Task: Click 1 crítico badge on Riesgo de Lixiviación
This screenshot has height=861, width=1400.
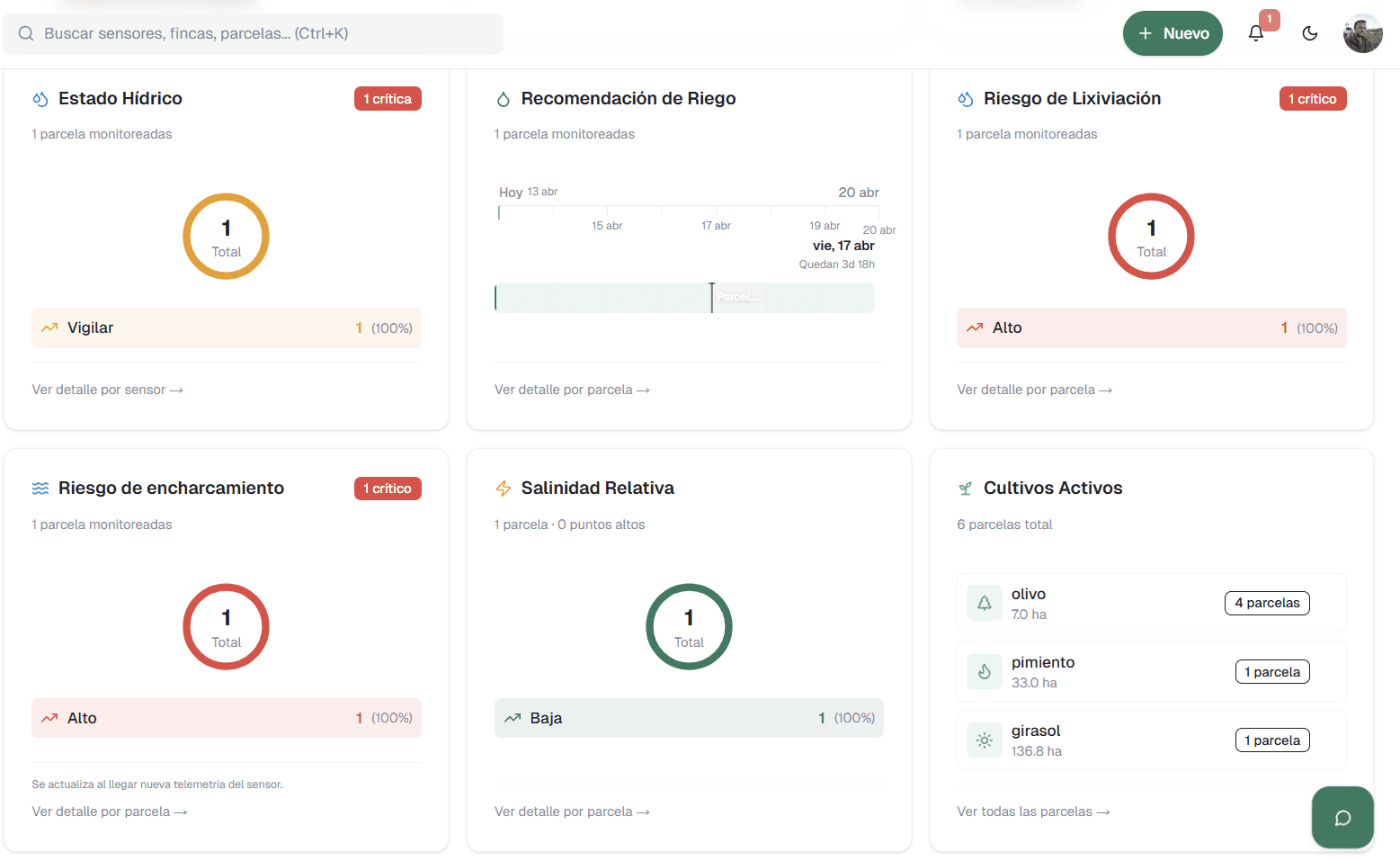Action: (1313, 99)
